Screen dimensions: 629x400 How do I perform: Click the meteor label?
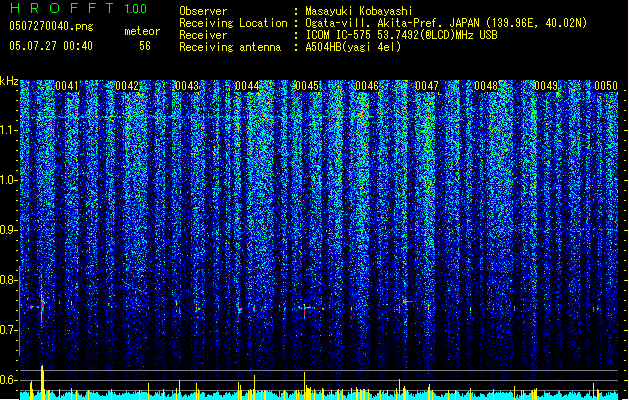tap(142, 31)
